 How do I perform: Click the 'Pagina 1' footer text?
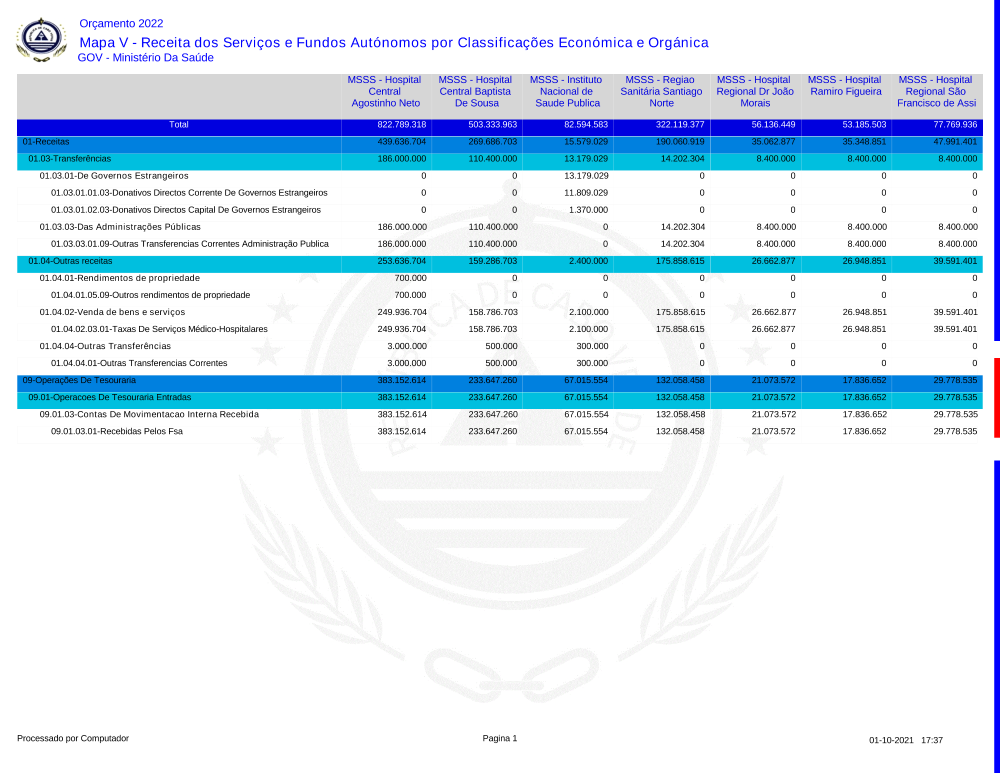coord(499,738)
